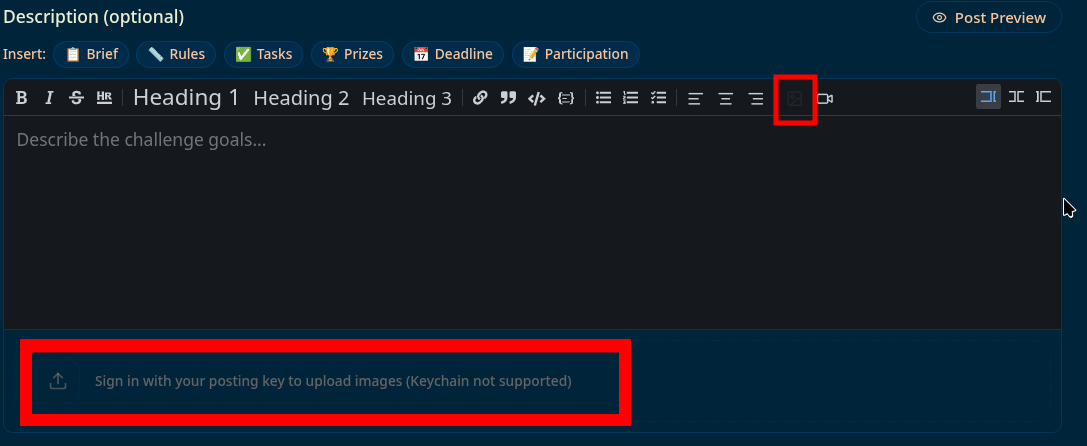Open the Post Preview

coord(989,17)
